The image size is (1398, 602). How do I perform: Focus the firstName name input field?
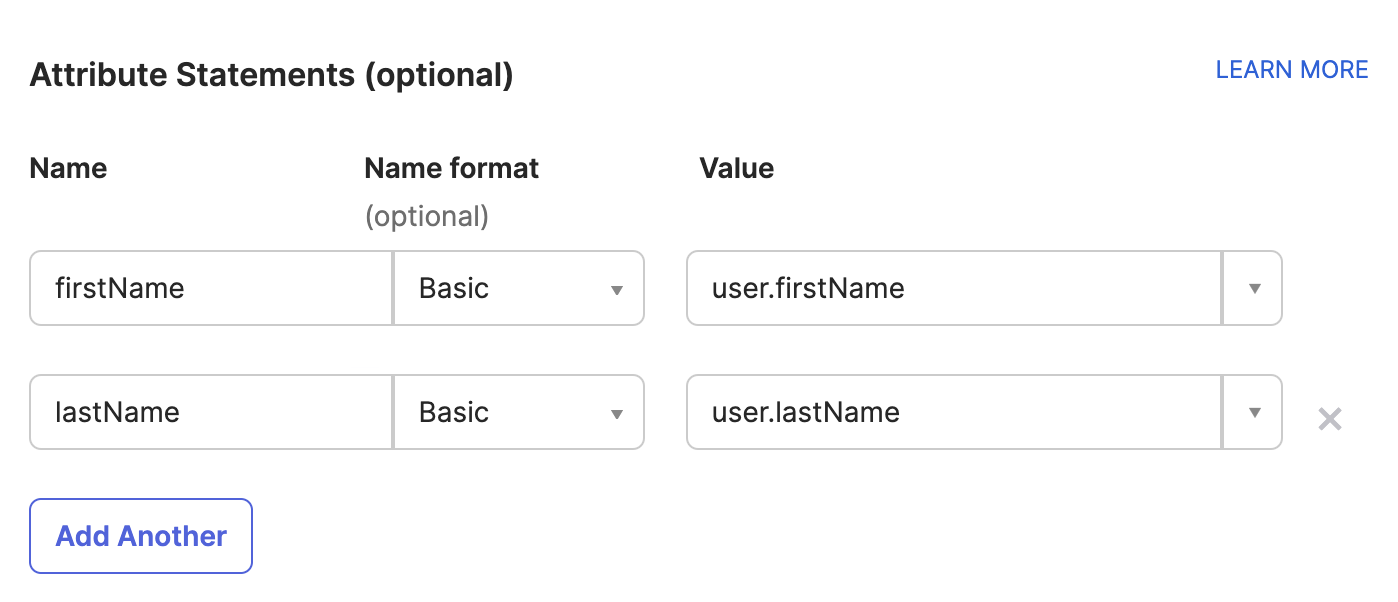(x=211, y=288)
